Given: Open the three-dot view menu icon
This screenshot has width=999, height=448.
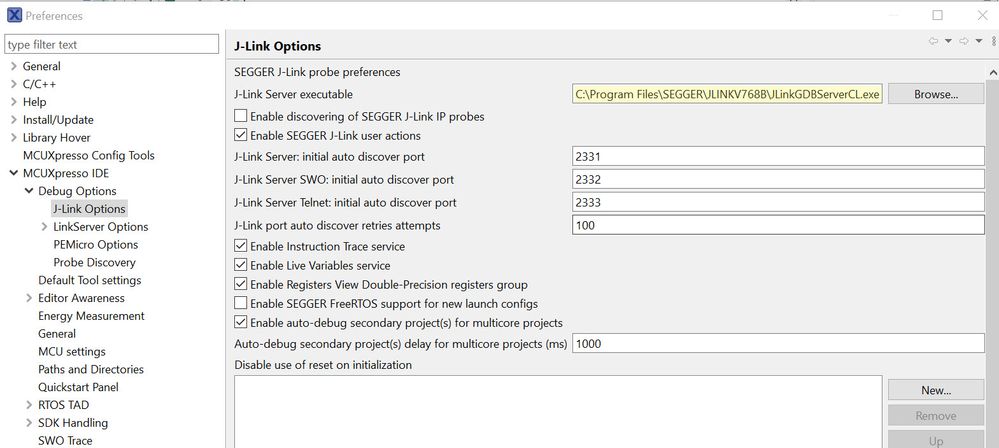Looking at the screenshot, I should tap(993, 42).
